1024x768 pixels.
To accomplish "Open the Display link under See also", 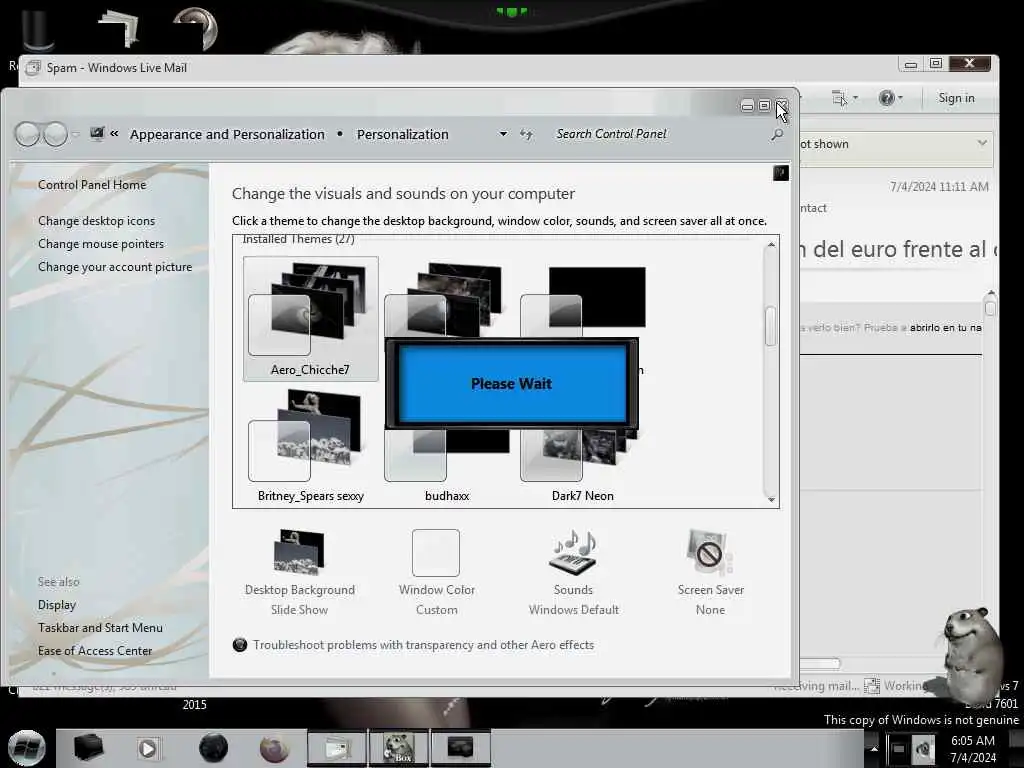I will tap(57, 605).
